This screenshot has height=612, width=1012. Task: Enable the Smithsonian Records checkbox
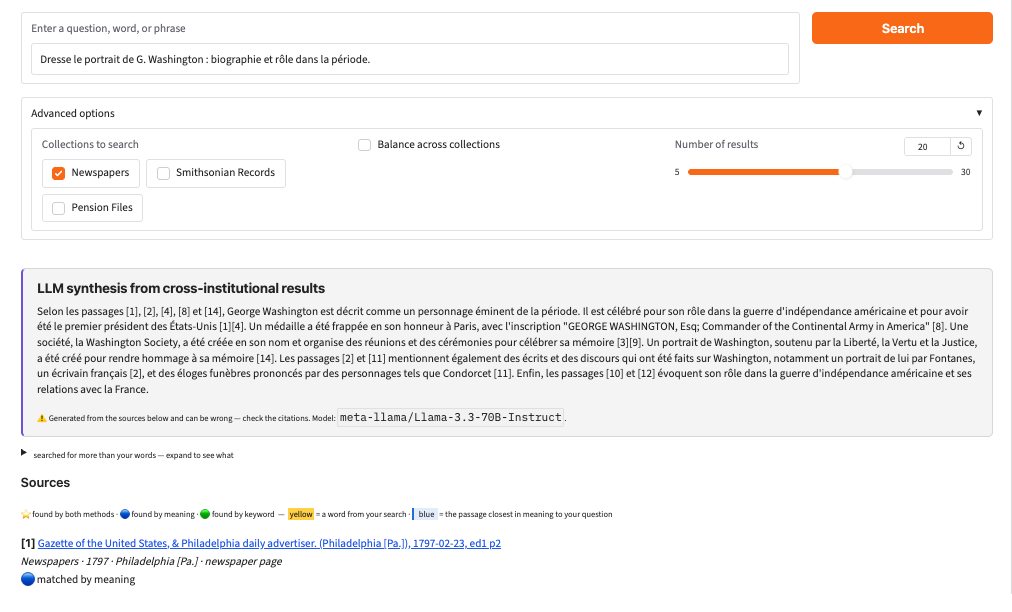[x=163, y=173]
